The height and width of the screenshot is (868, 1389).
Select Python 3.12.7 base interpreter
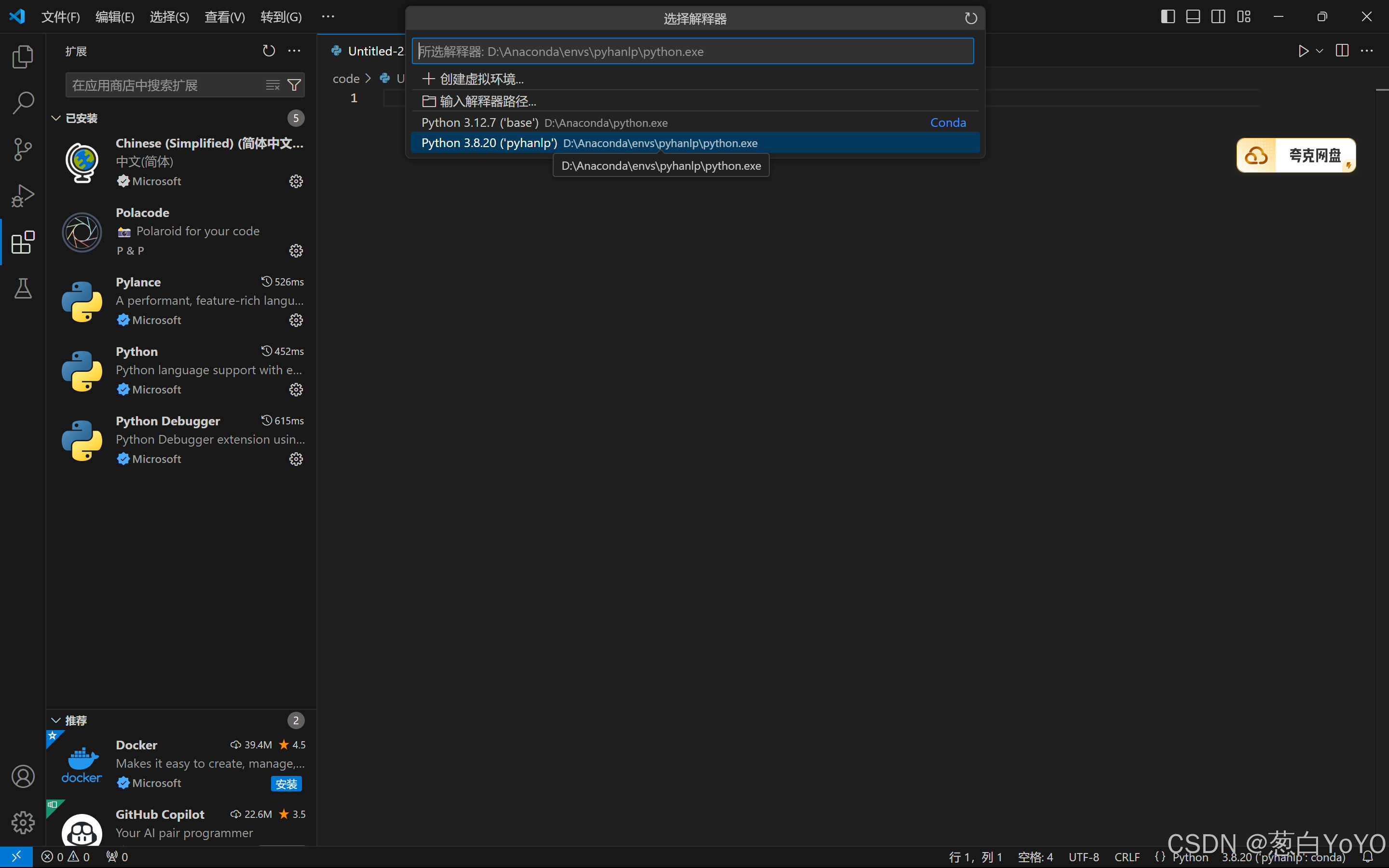695,122
